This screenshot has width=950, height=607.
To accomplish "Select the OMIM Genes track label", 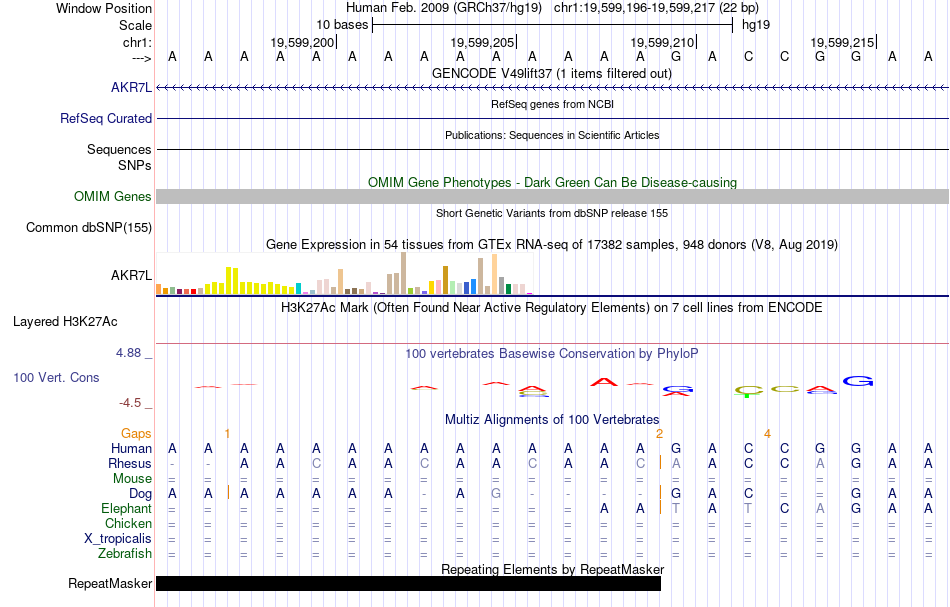I will coord(112,196).
